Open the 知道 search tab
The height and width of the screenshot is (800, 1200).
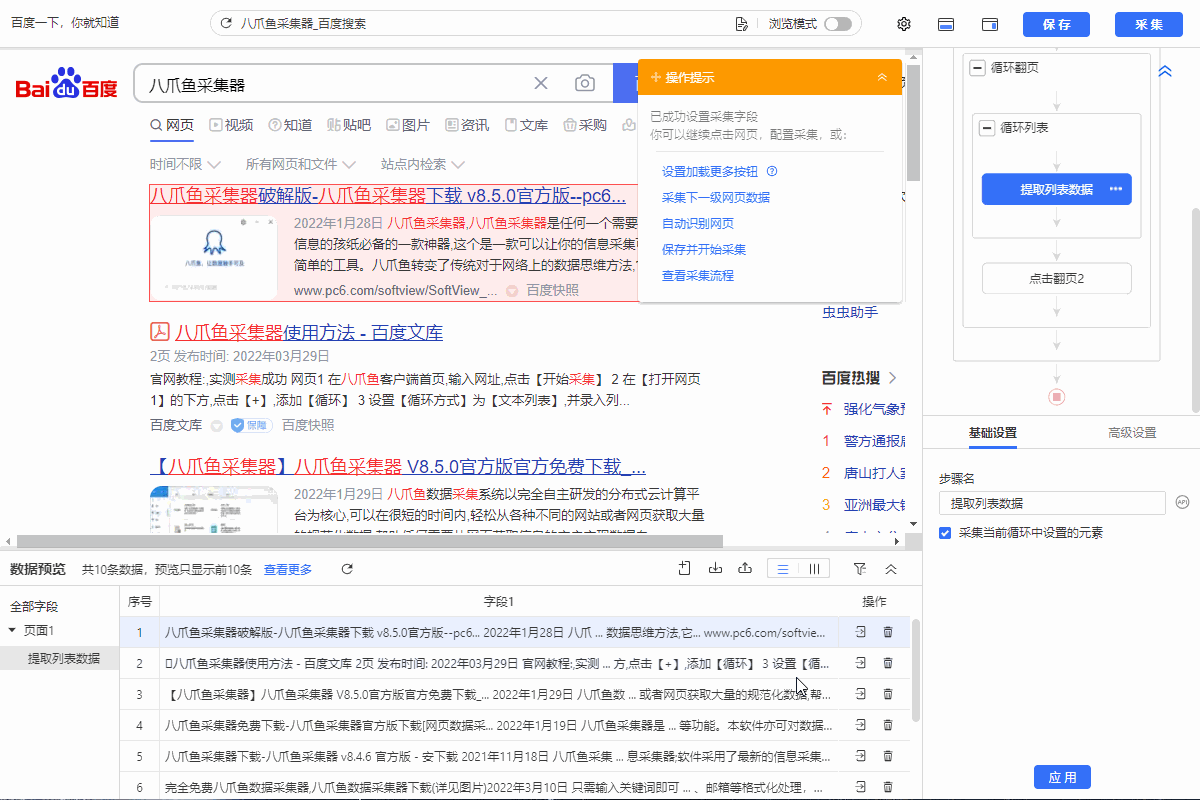290,125
